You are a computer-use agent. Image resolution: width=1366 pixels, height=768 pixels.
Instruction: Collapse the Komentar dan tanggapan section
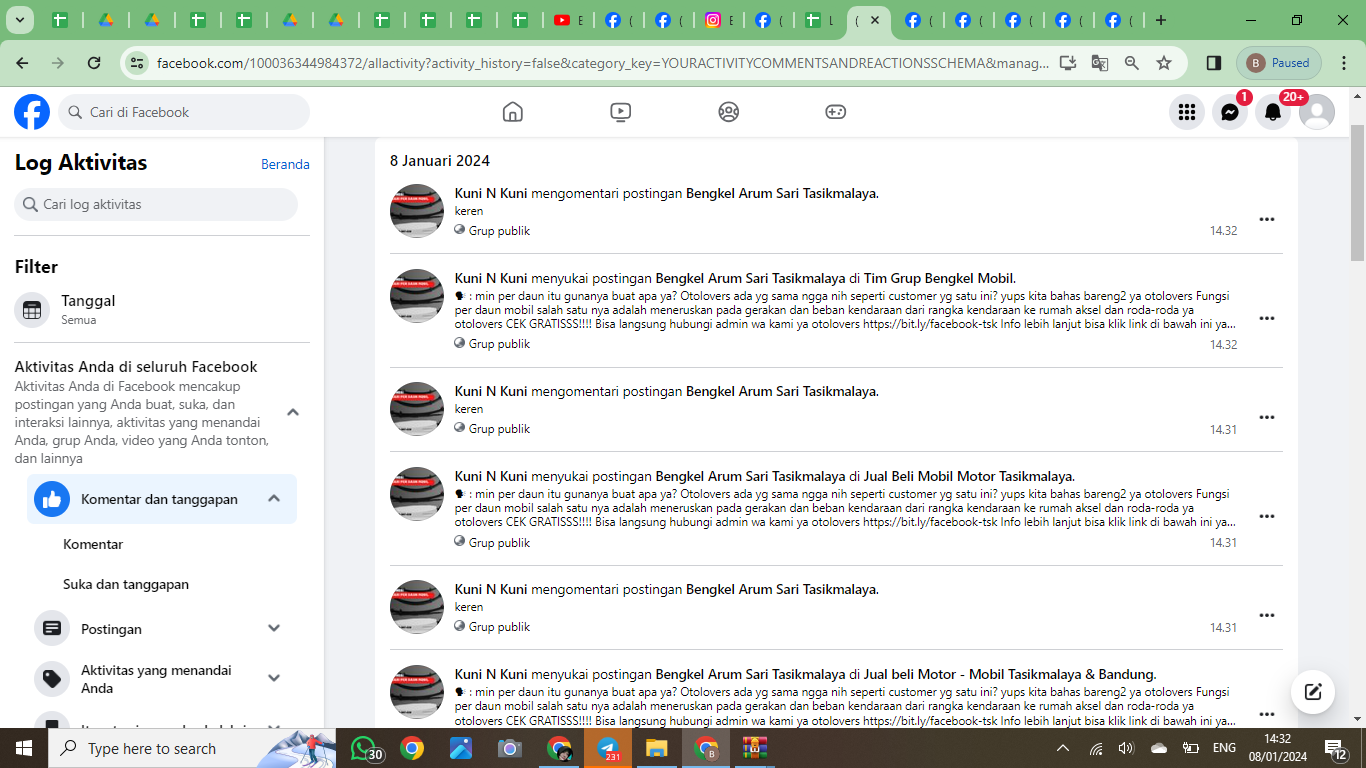click(274, 499)
